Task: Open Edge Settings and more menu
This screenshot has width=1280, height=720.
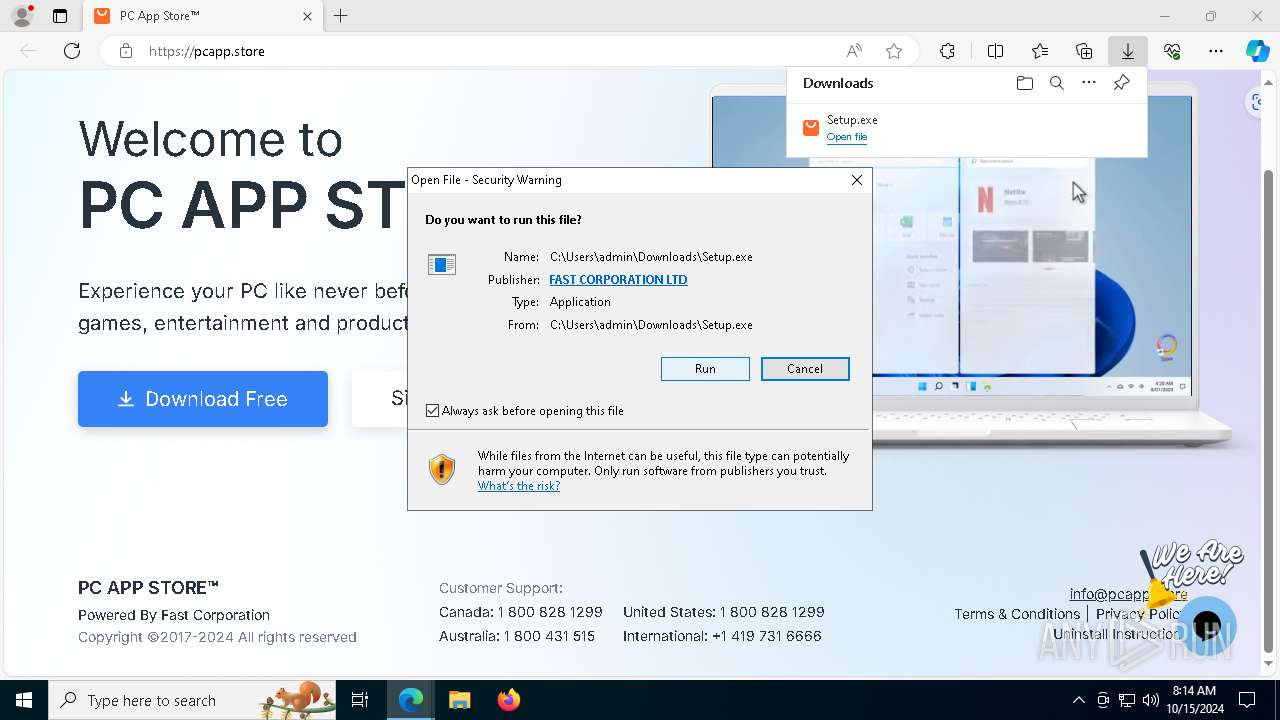Action: point(1216,51)
